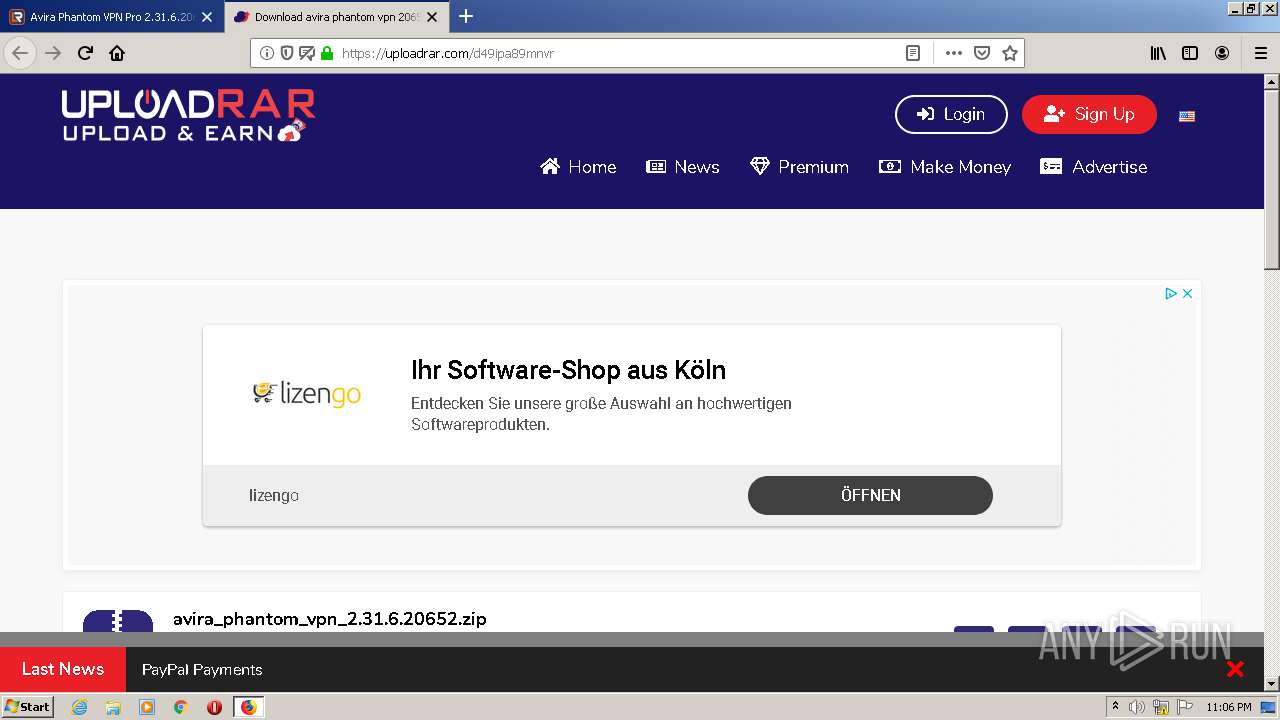This screenshot has height=720, width=1280.
Task: Open the language flag selector
Action: [x=1187, y=116]
